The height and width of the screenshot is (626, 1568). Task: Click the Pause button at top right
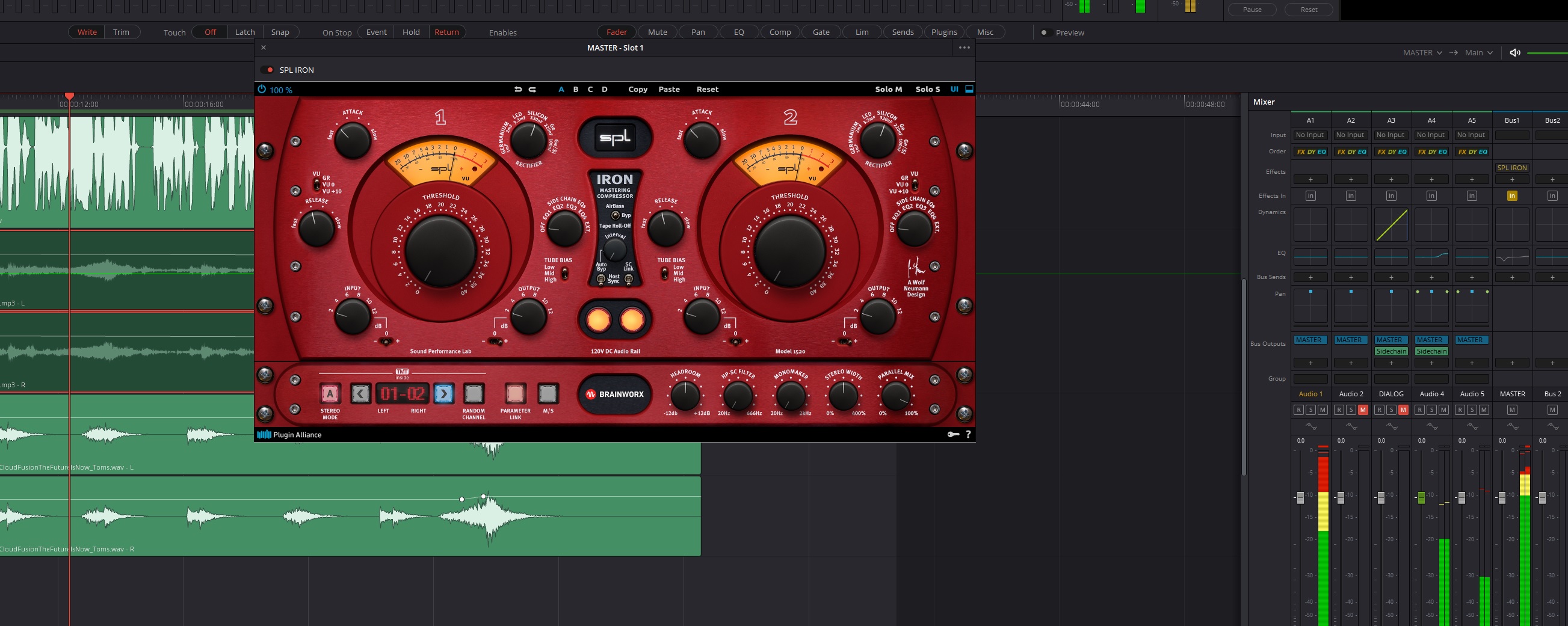pyautogui.click(x=1252, y=10)
